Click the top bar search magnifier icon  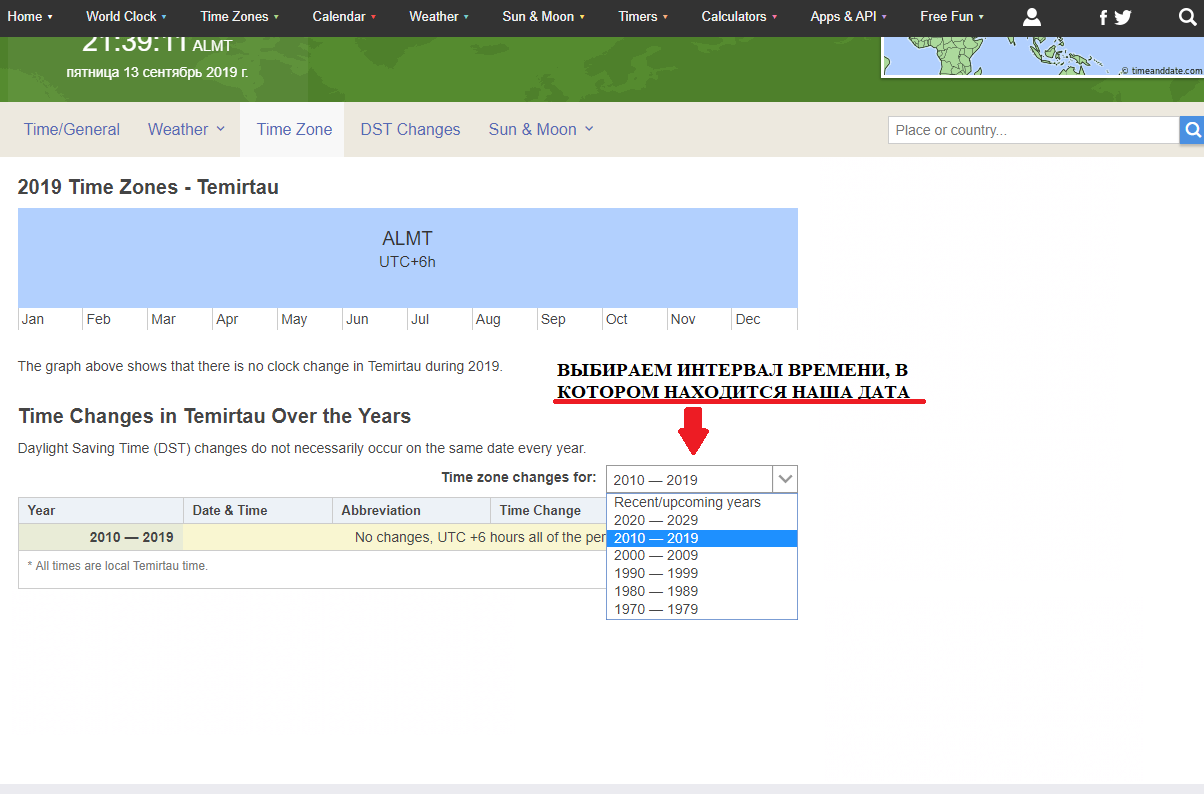(1187, 17)
